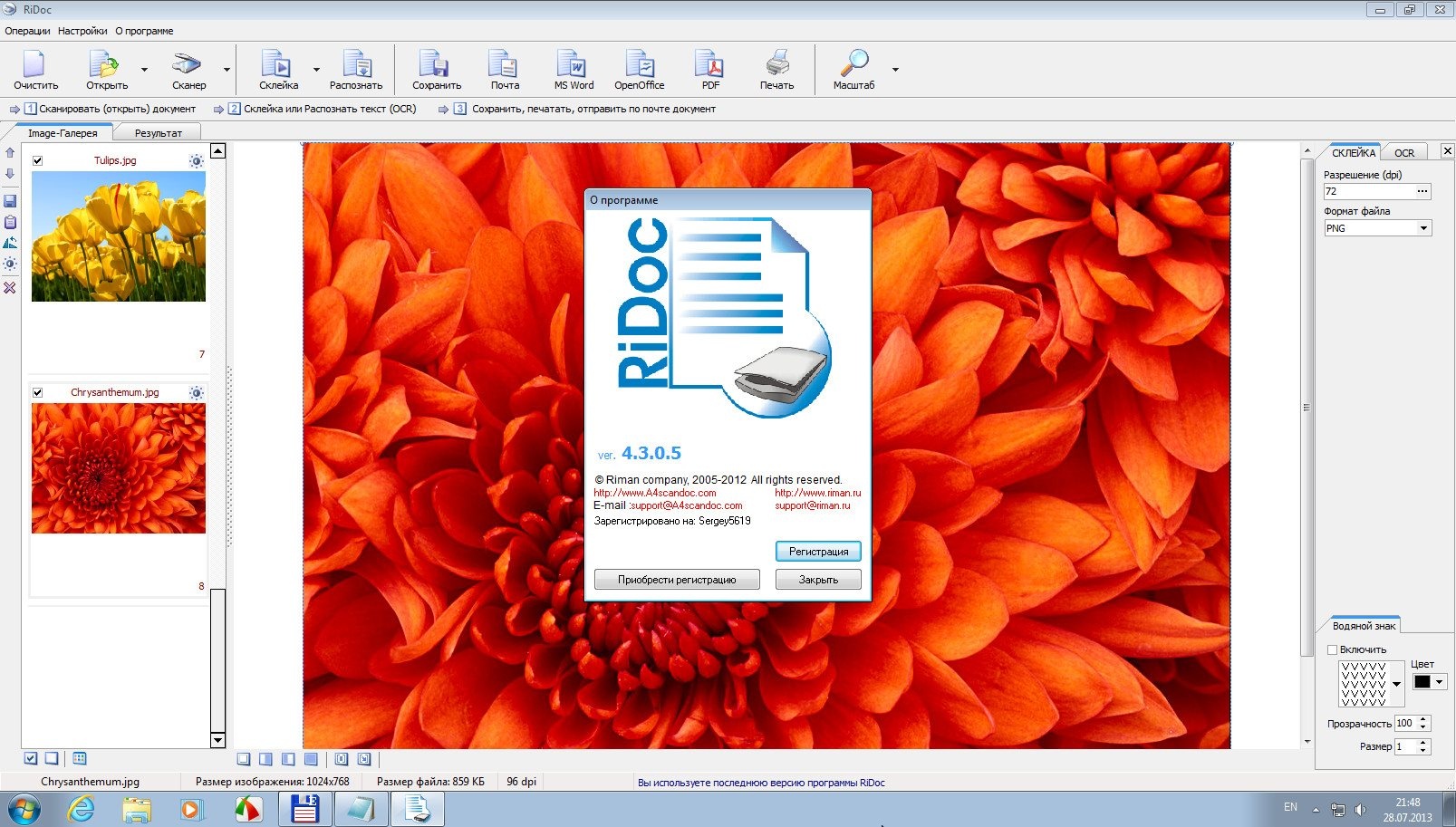The image size is (1456, 827).
Task: Open Windows Explorer folder in taskbar
Action: 137,809
